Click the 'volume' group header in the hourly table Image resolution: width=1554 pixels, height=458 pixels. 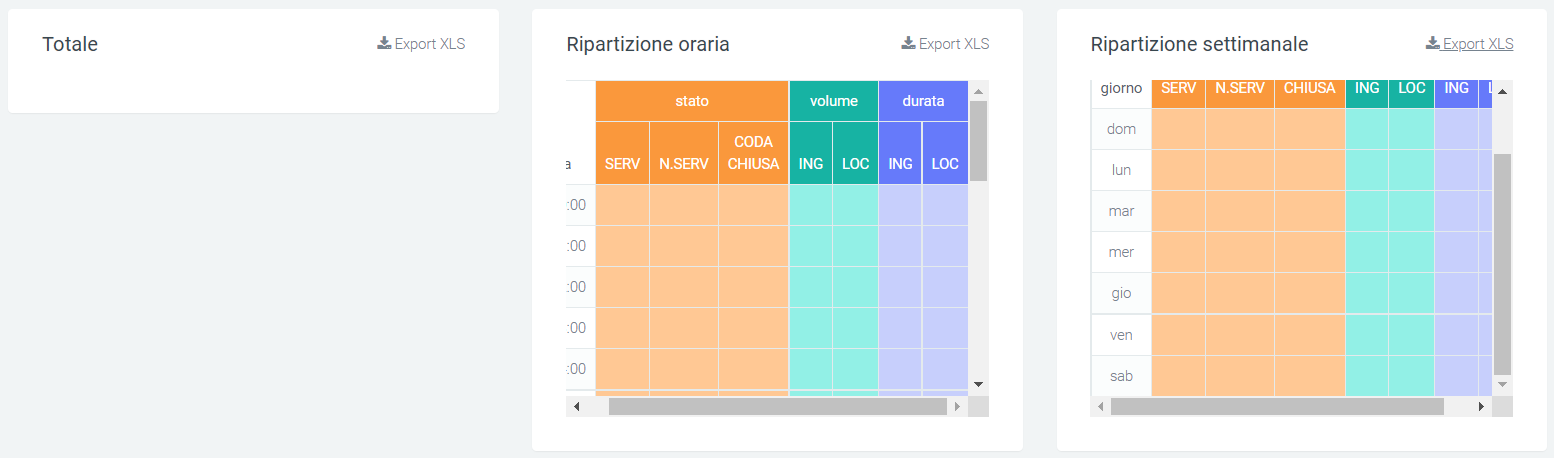(834, 101)
